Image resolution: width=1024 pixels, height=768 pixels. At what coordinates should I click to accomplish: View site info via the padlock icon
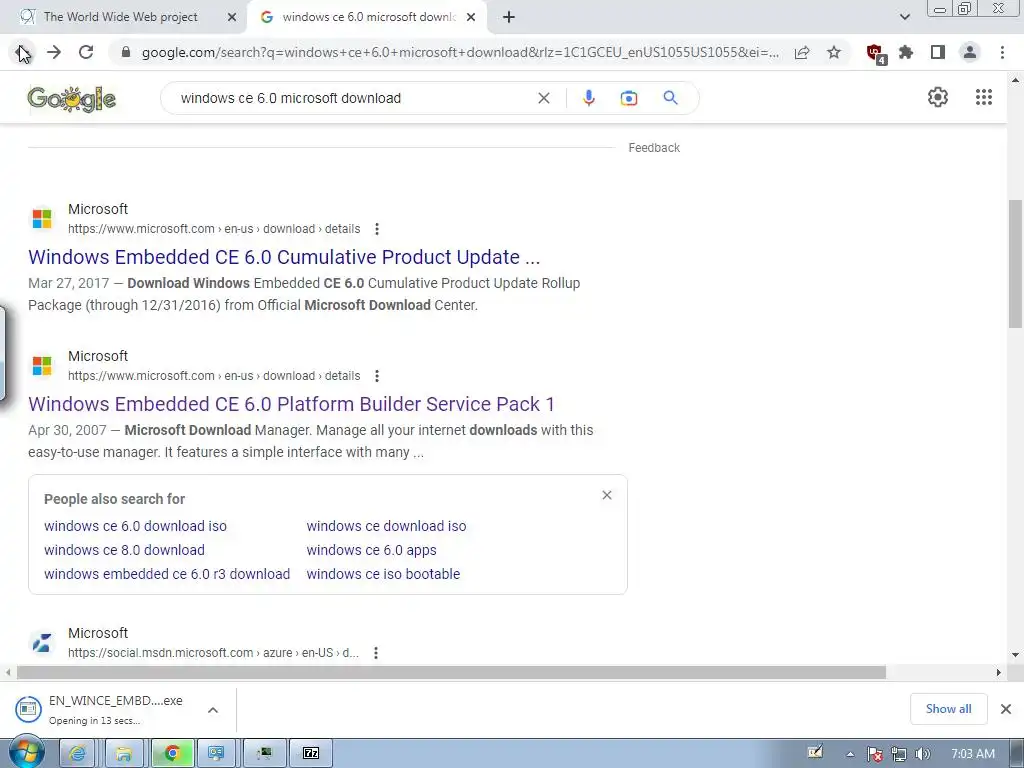coord(126,52)
